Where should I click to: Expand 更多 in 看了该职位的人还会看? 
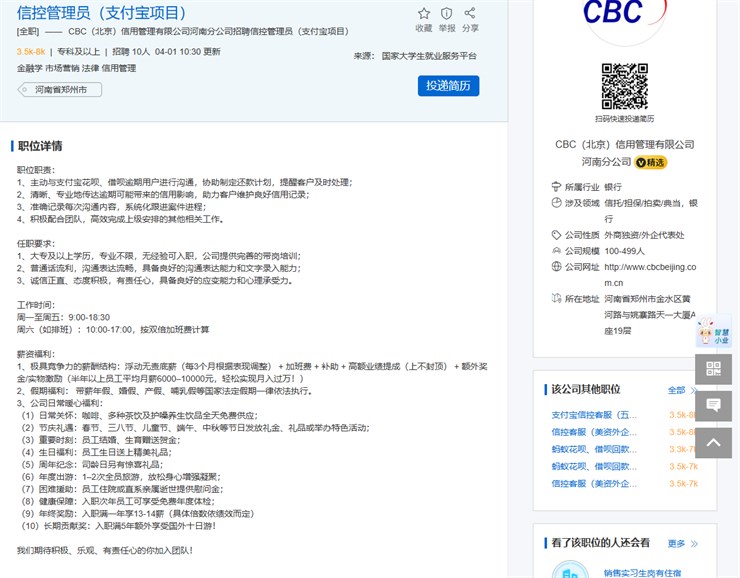click(x=682, y=543)
